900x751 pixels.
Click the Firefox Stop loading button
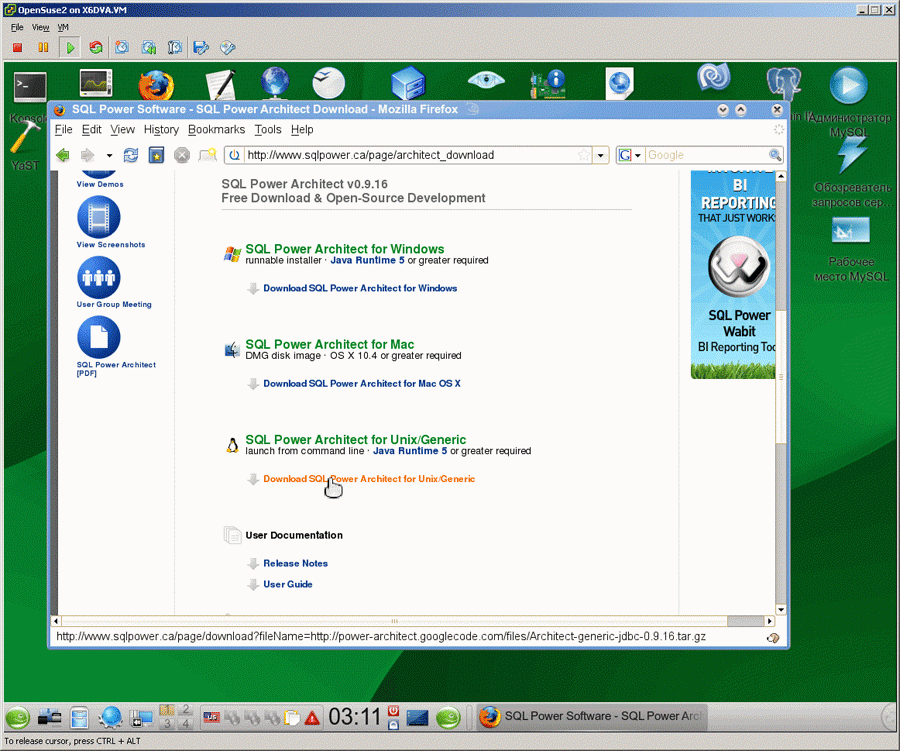182,155
